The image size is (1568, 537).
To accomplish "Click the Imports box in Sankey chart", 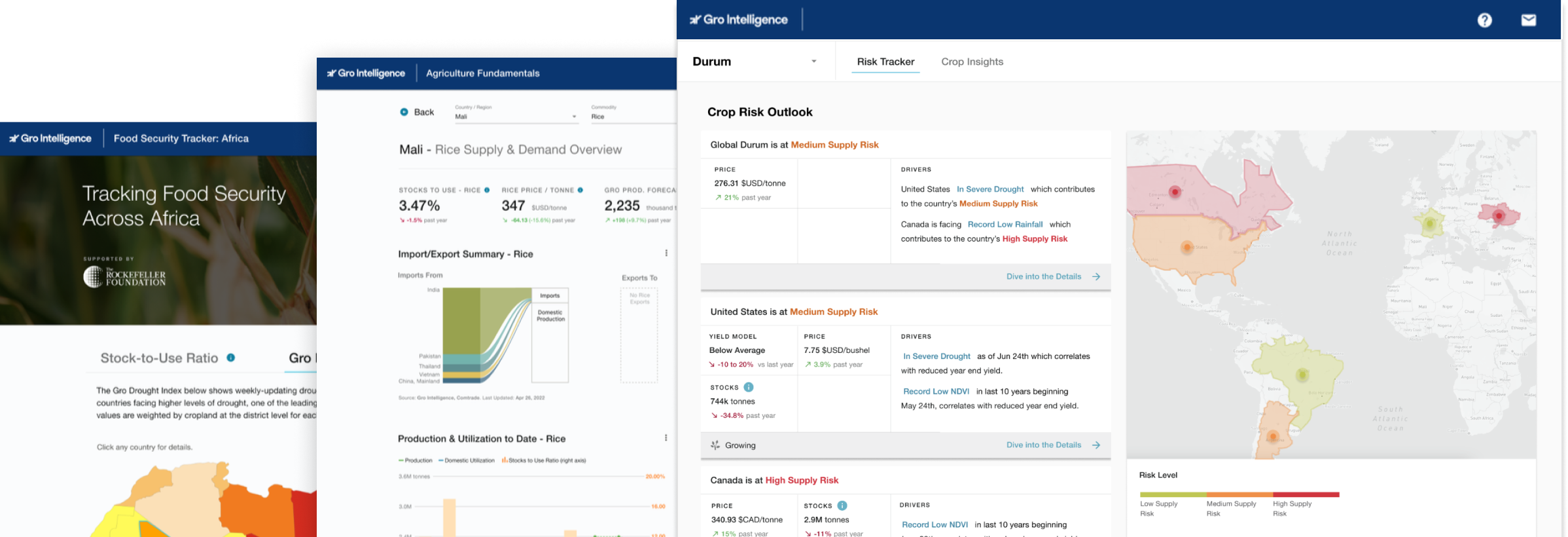I will coord(550,295).
